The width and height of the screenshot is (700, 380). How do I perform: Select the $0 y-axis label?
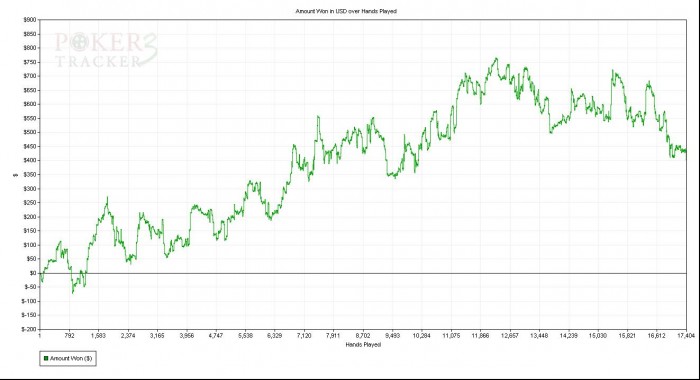pos(33,273)
